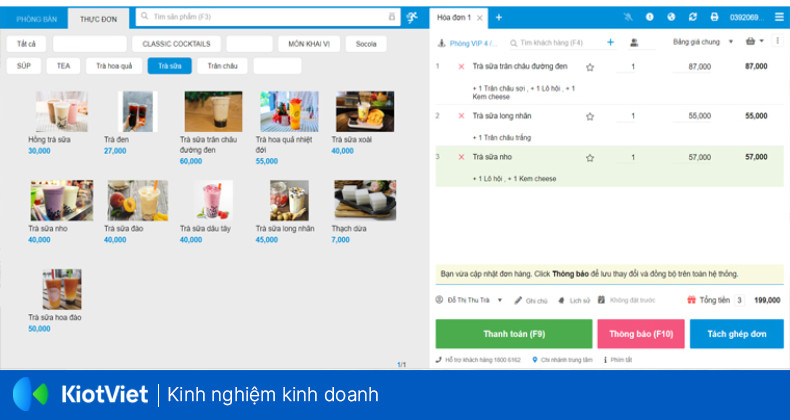
Task: Edit quantity of the Trà sữa nho order line
Action: 626,157
